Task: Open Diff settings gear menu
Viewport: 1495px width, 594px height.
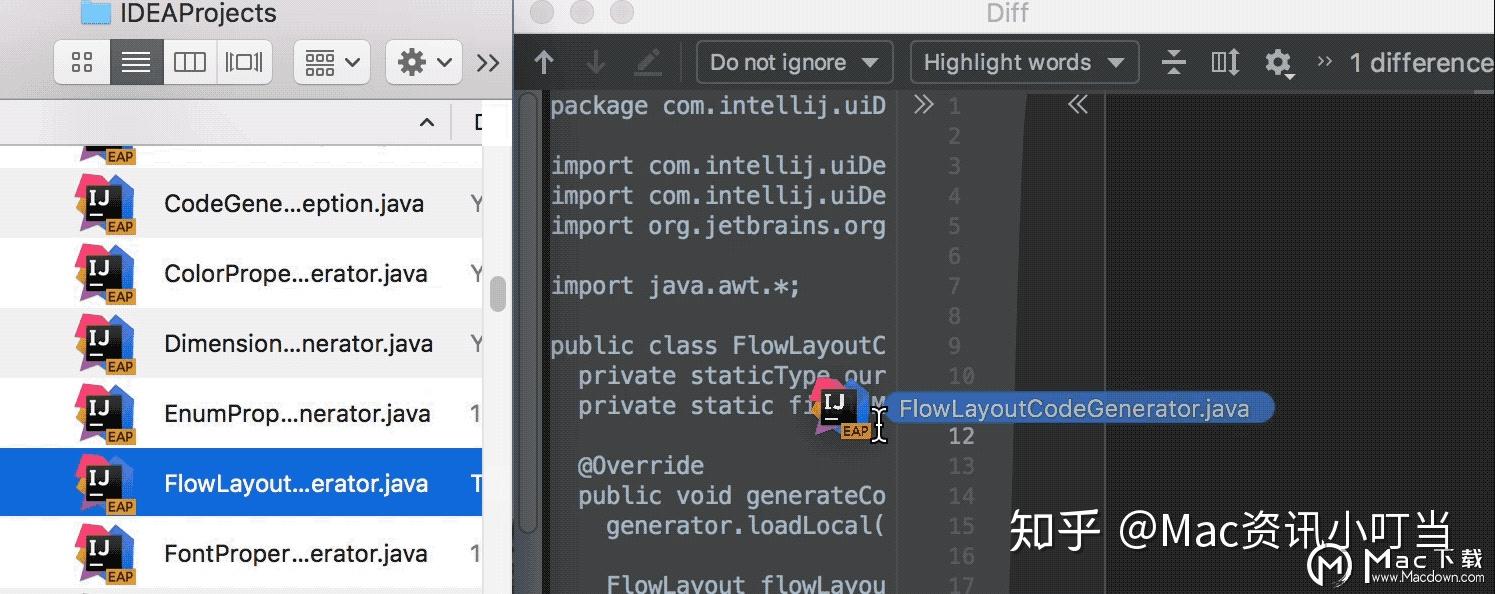Action: click(x=1279, y=64)
